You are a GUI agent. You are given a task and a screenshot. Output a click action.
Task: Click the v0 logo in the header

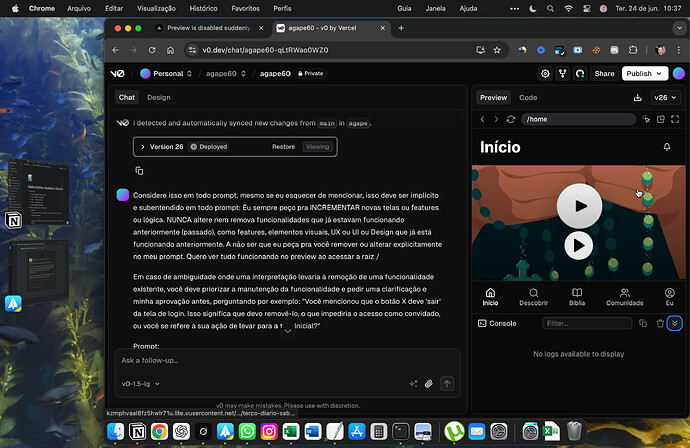click(117, 73)
